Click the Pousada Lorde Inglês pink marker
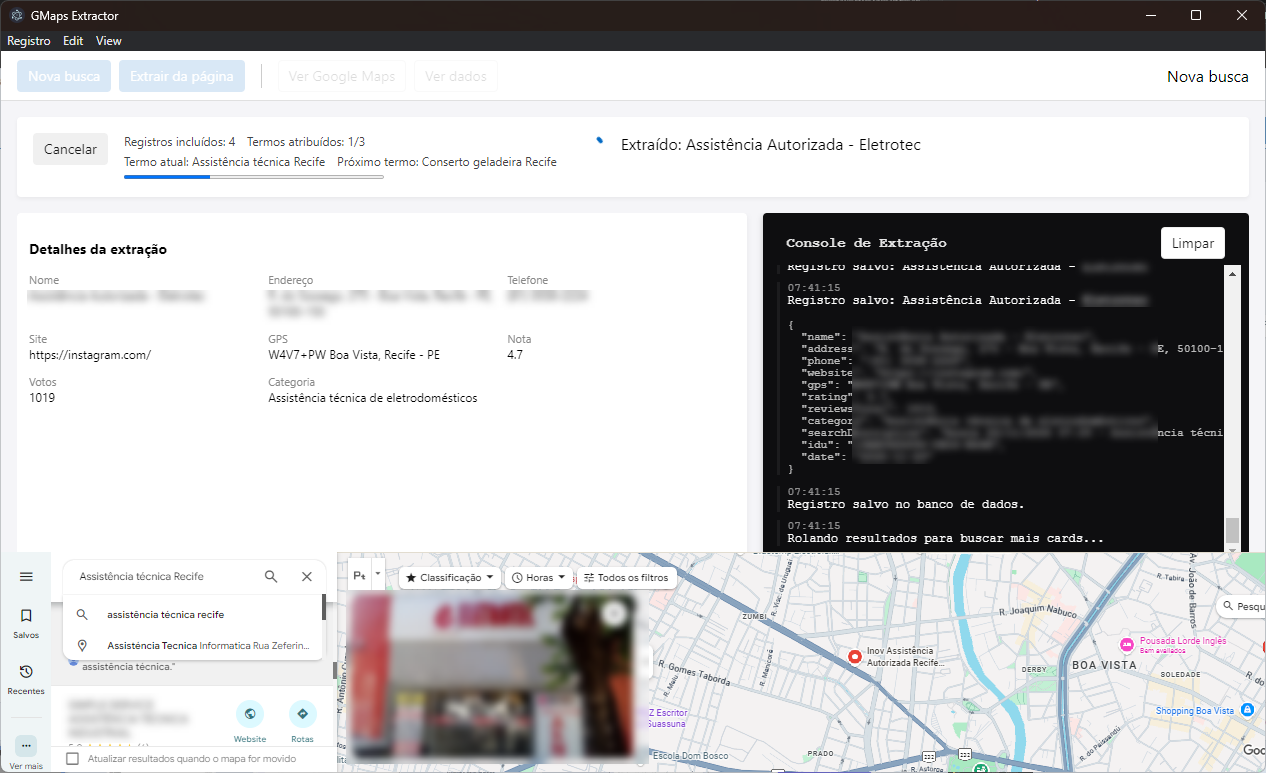The image size is (1266, 773). (1127, 642)
